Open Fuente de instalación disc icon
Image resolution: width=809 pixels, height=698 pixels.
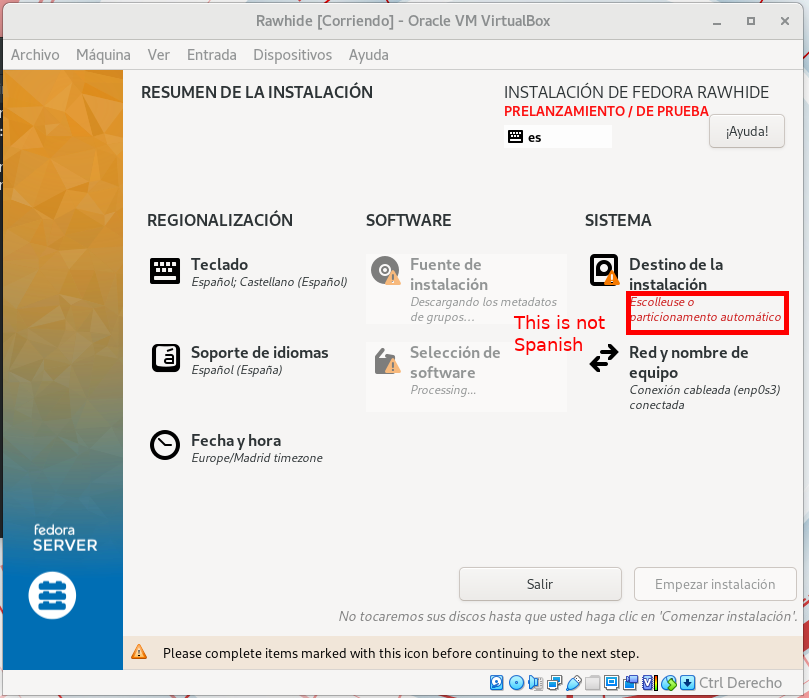(x=385, y=270)
